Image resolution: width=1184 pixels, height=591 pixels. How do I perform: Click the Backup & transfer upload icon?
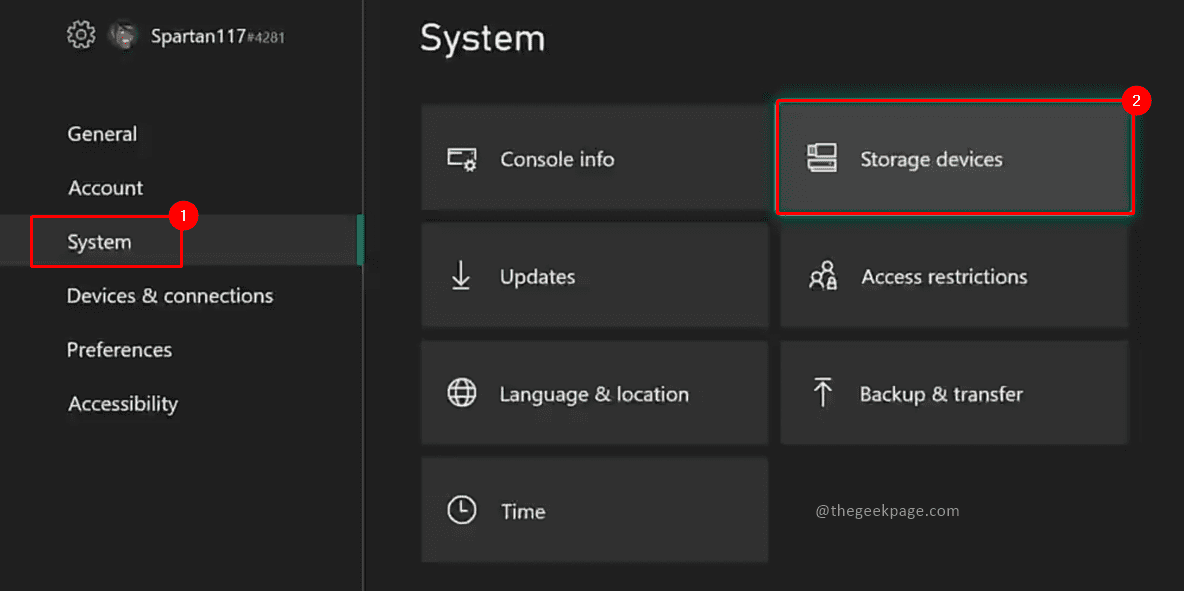(822, 393)
